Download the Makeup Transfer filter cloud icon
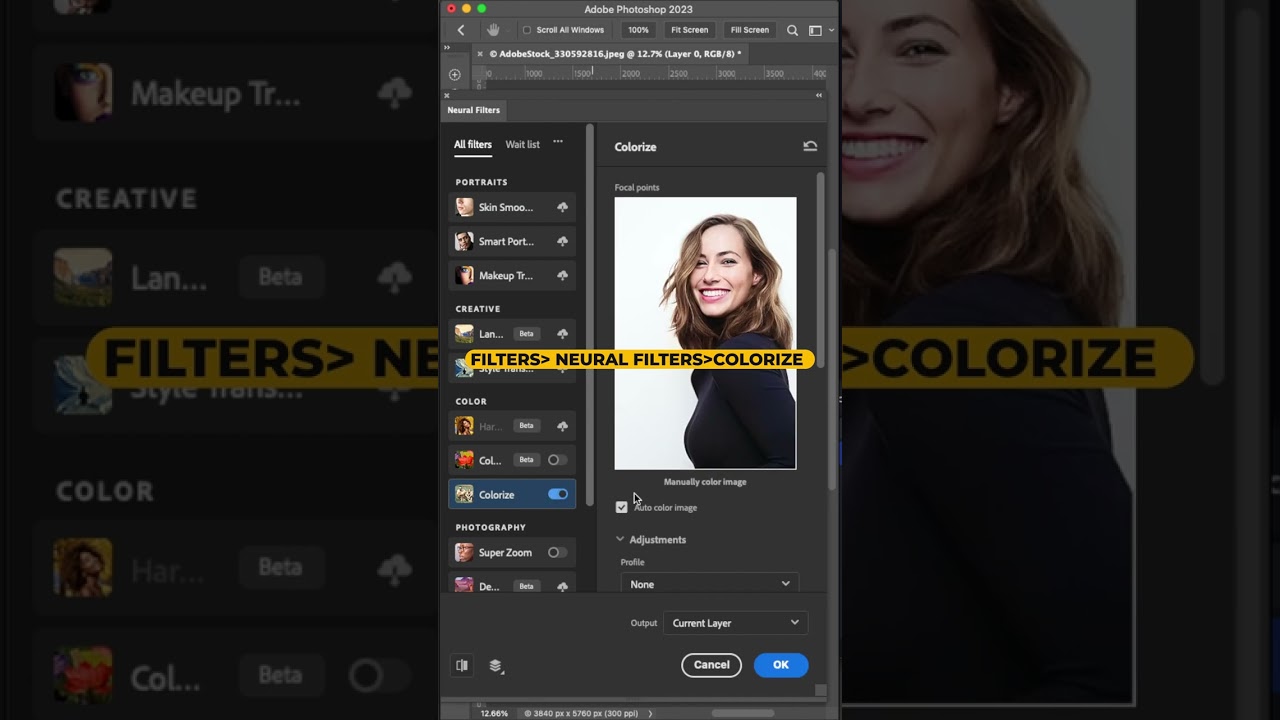 [562, 275]
